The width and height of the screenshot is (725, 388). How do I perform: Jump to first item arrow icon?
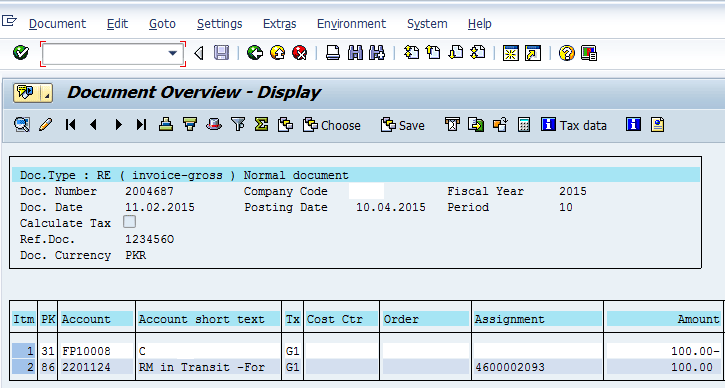(70, 124)
